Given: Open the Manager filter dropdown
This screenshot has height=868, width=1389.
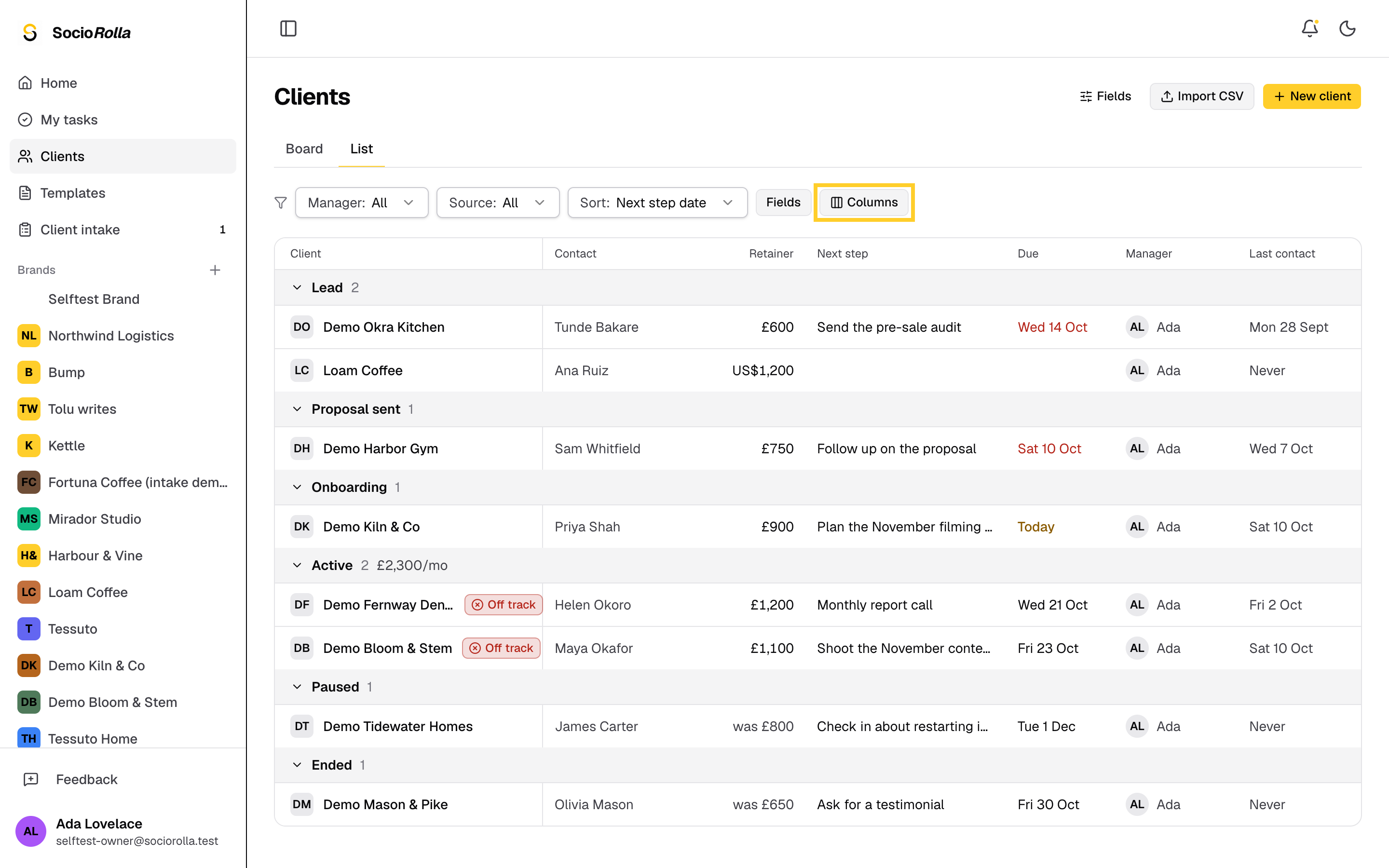Looking at the screenshot, I should pos(362,203).
